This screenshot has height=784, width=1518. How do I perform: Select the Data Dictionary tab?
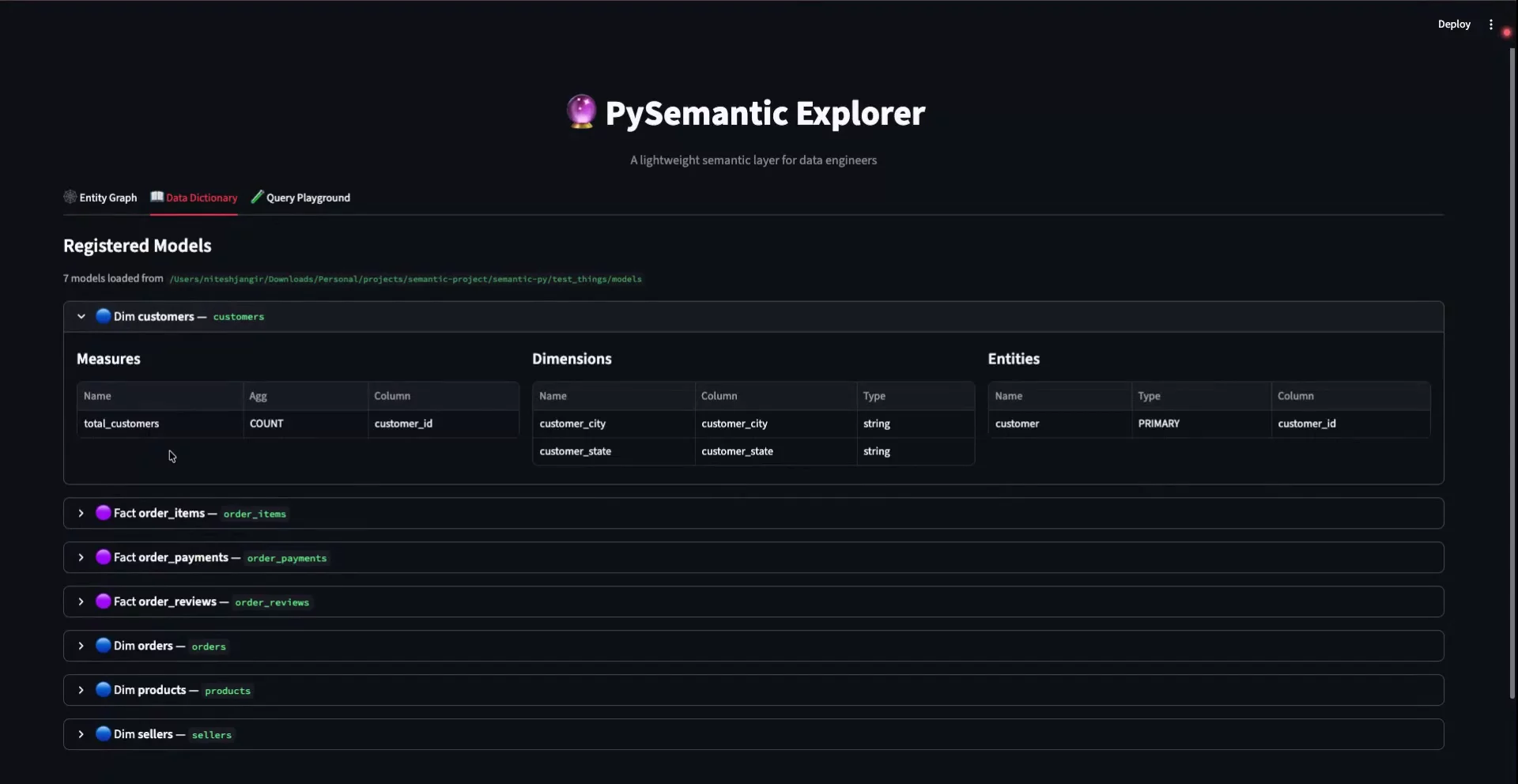click(194, 198)
